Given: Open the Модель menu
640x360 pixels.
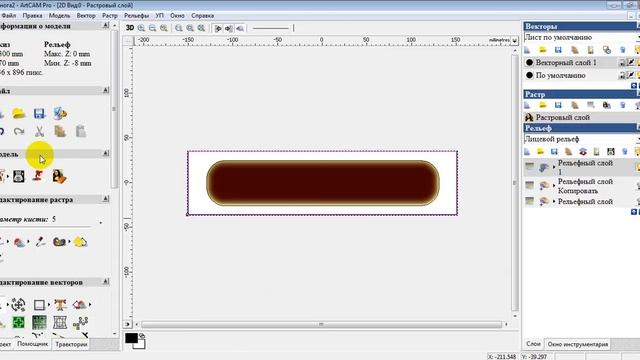Looking at the screenshot, I should point(60,16).
